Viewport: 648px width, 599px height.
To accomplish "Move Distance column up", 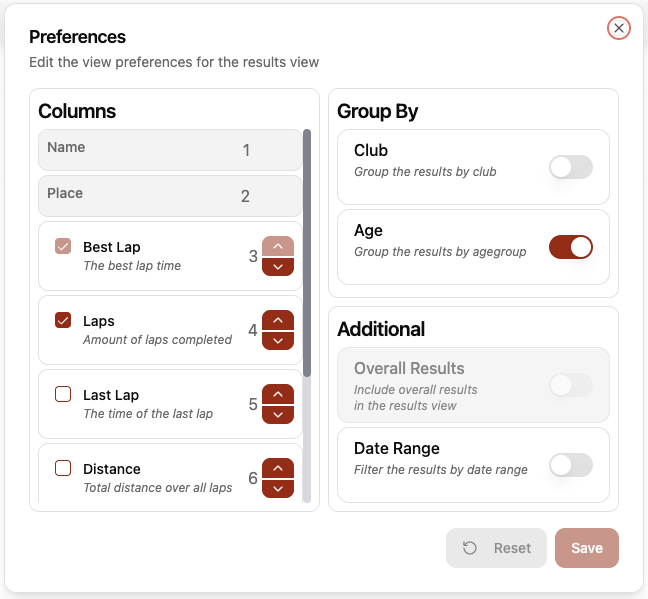I will (278, 468).
